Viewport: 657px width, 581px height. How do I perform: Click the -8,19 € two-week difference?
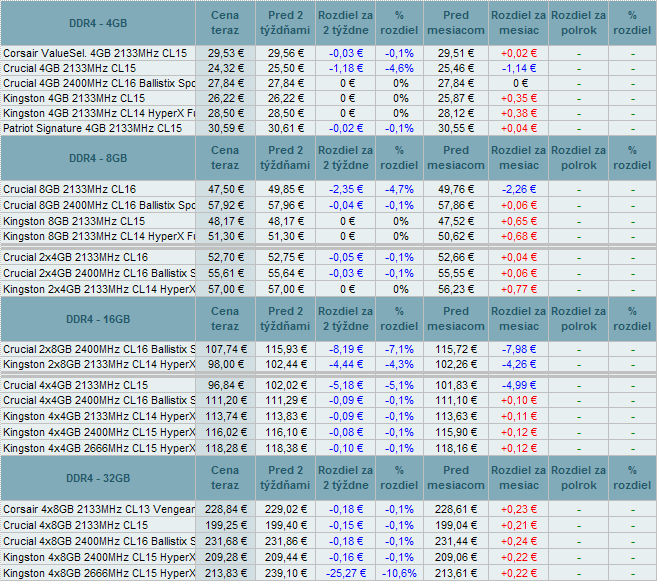346,349
